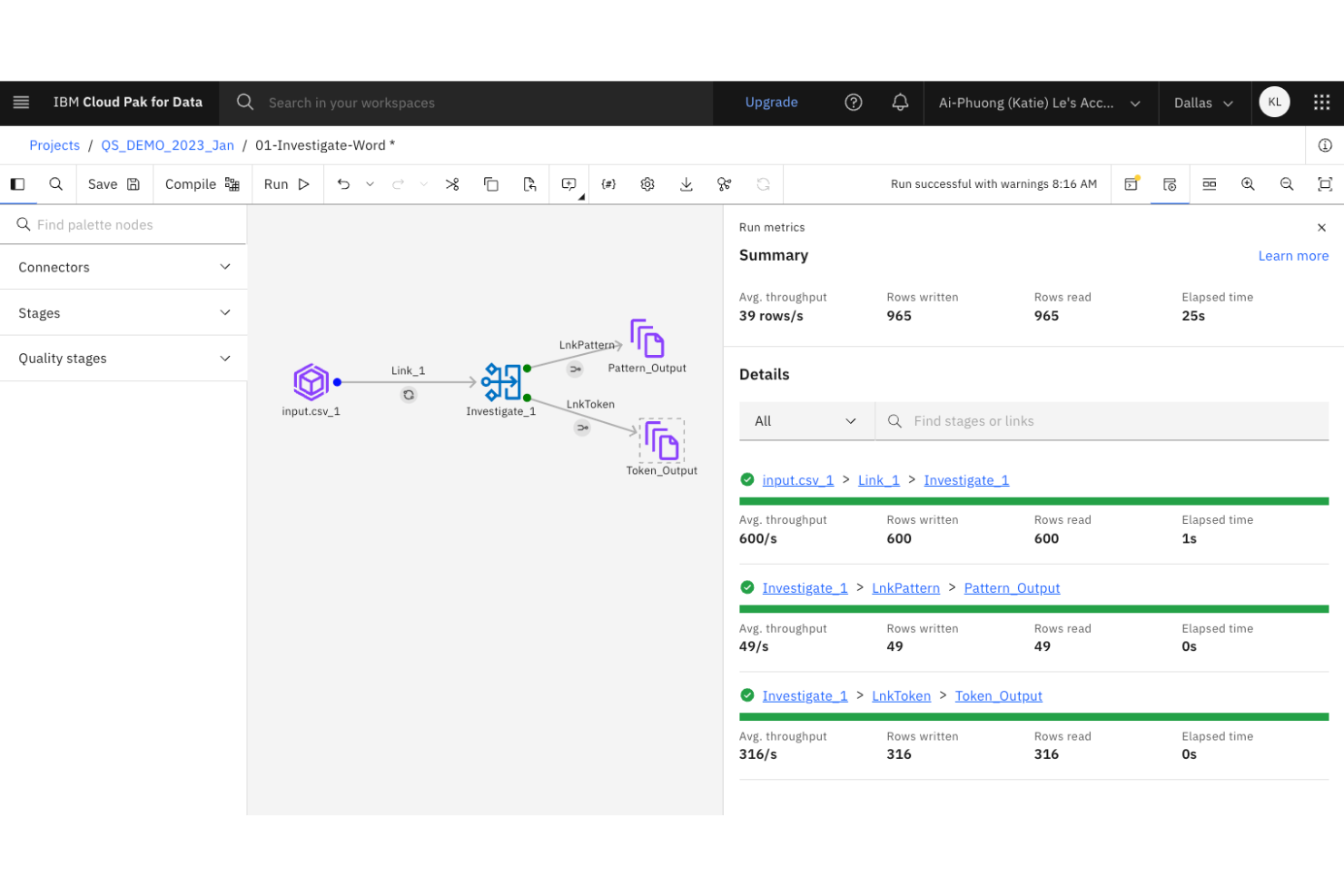Image resolution: width=1344 pixels, height=896 pixels.
Task: Open flow settings via the gear icon
Action: coord(647,183)
